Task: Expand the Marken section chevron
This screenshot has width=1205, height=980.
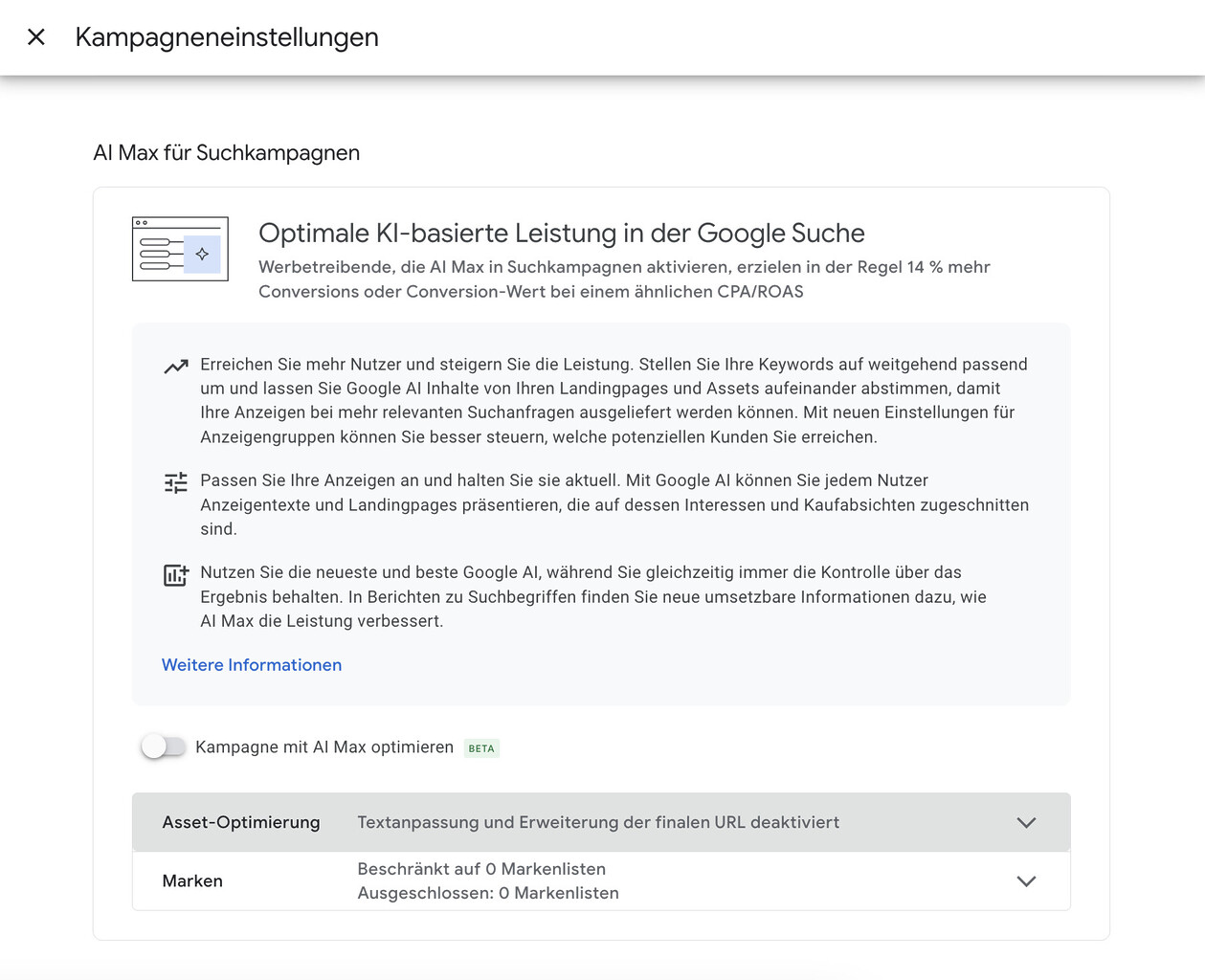Action: [x=1026, y=880]
